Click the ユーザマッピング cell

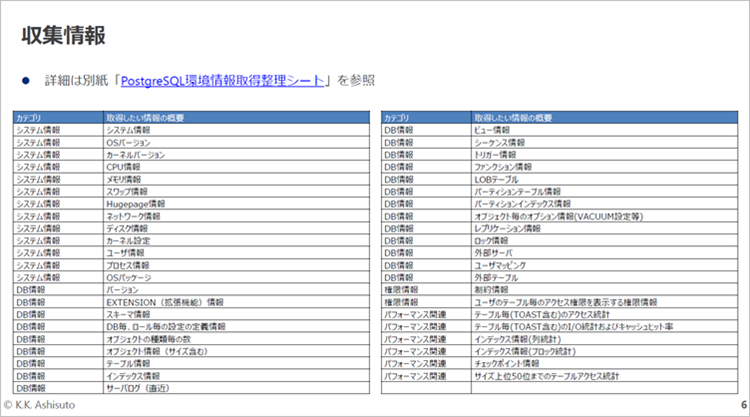605,265
